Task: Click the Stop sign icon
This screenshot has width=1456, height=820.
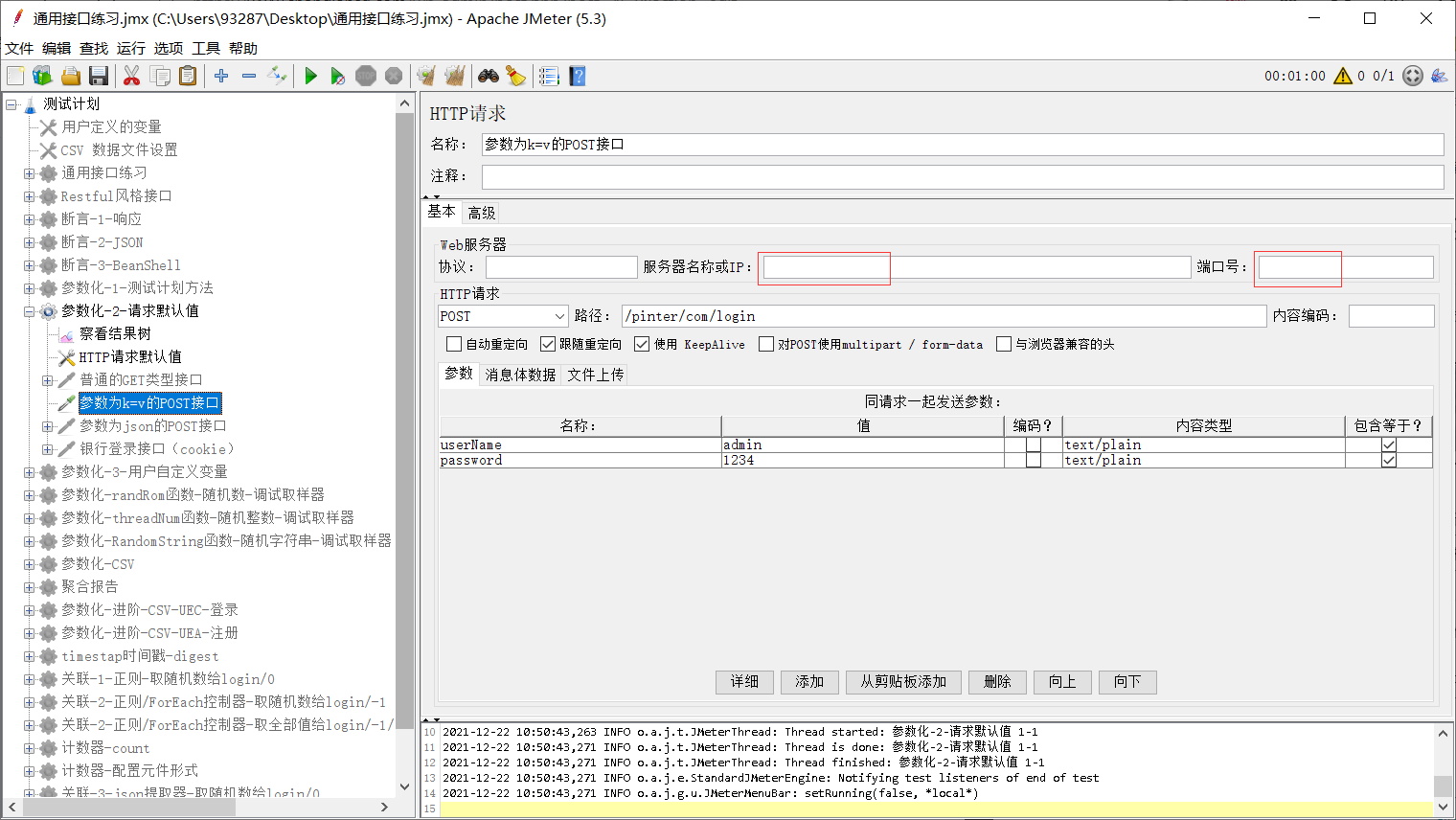Action: [366, 76]
